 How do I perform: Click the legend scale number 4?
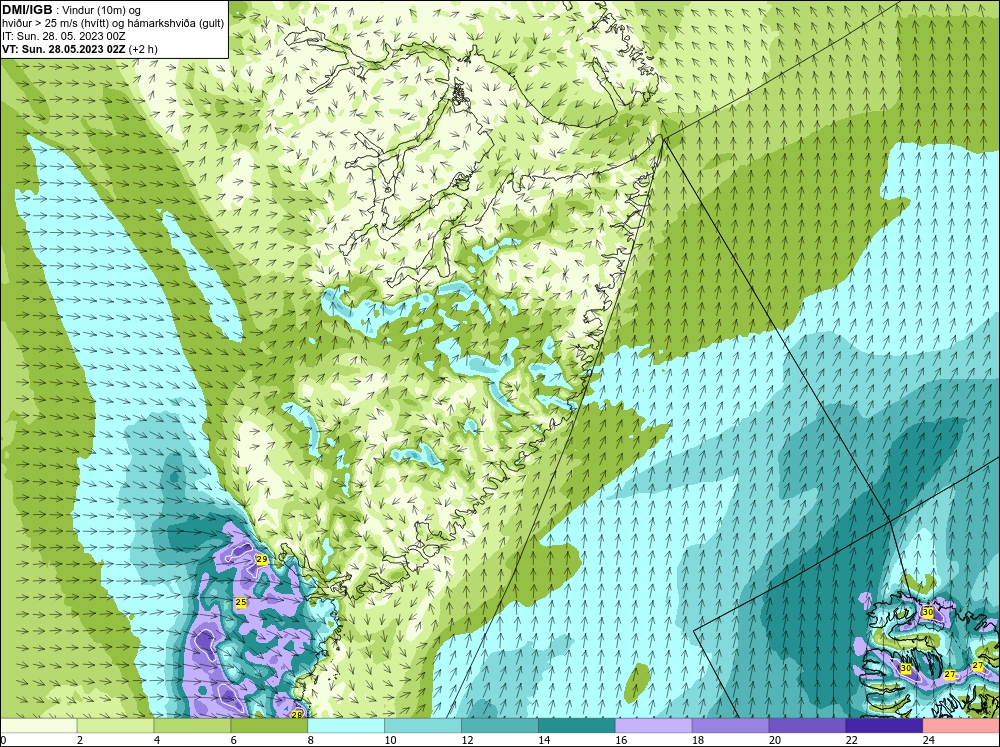click(x=157, y=740)
